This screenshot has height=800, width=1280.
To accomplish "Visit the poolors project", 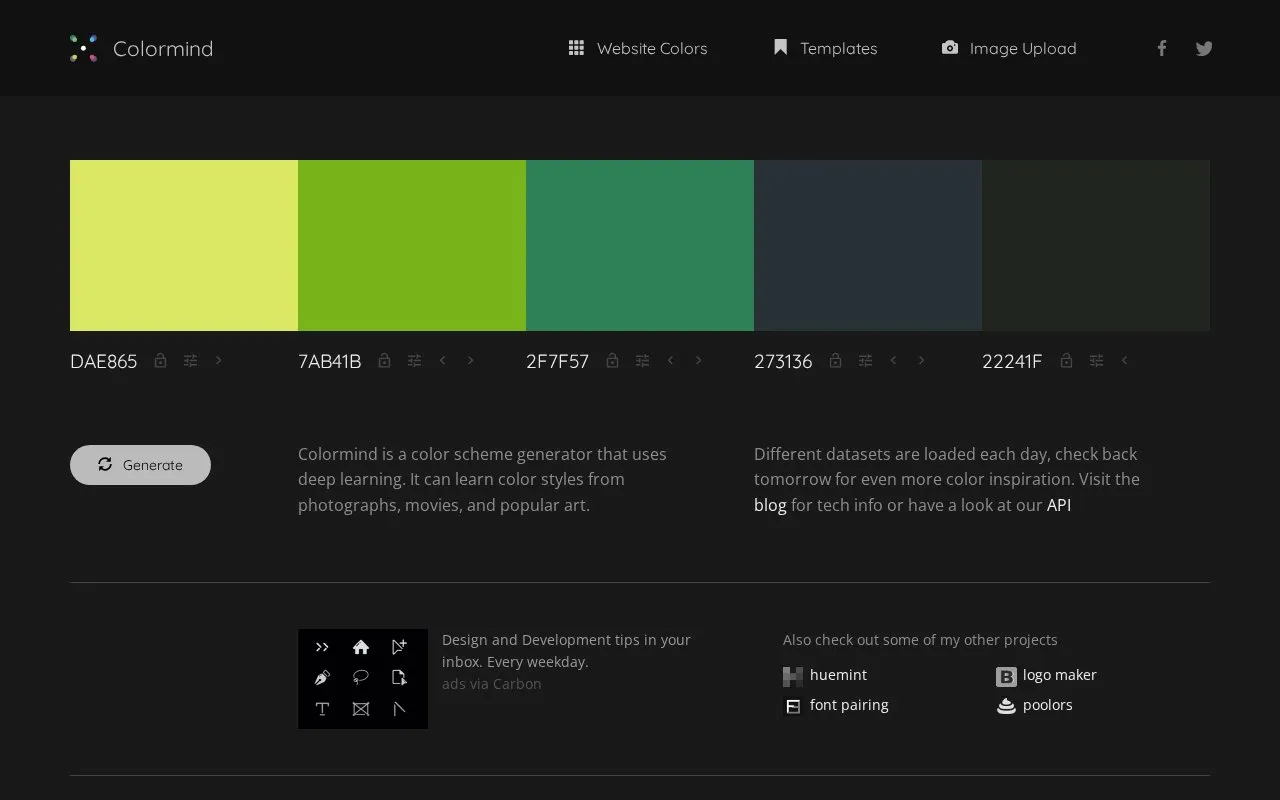I will click(x=1034, y=705).
